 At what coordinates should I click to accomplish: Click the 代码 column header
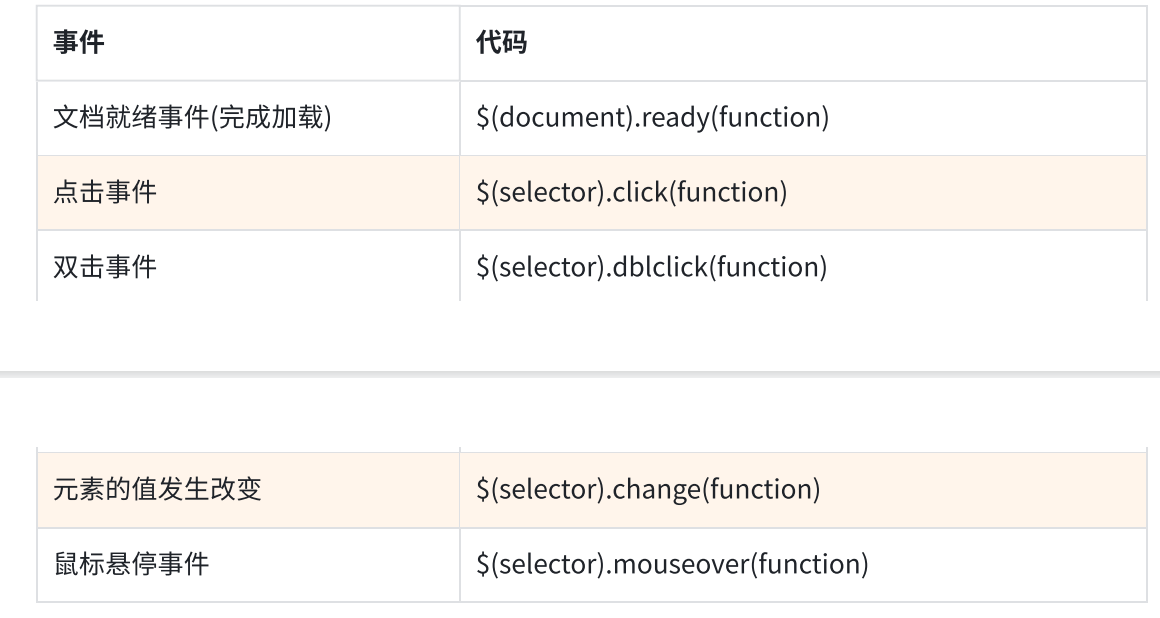pyautogui.click(x=502, y=44)
